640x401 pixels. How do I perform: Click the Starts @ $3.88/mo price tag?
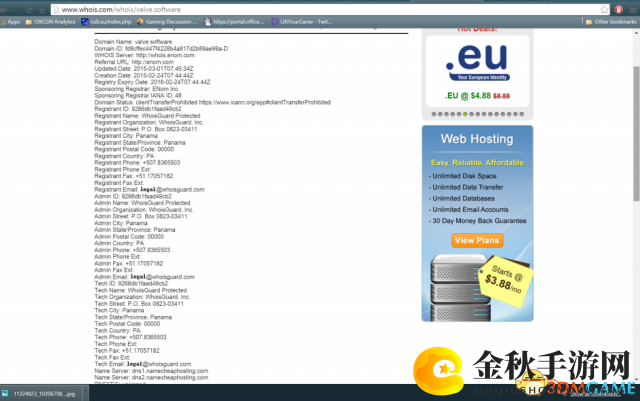click(x=505, y=281)
